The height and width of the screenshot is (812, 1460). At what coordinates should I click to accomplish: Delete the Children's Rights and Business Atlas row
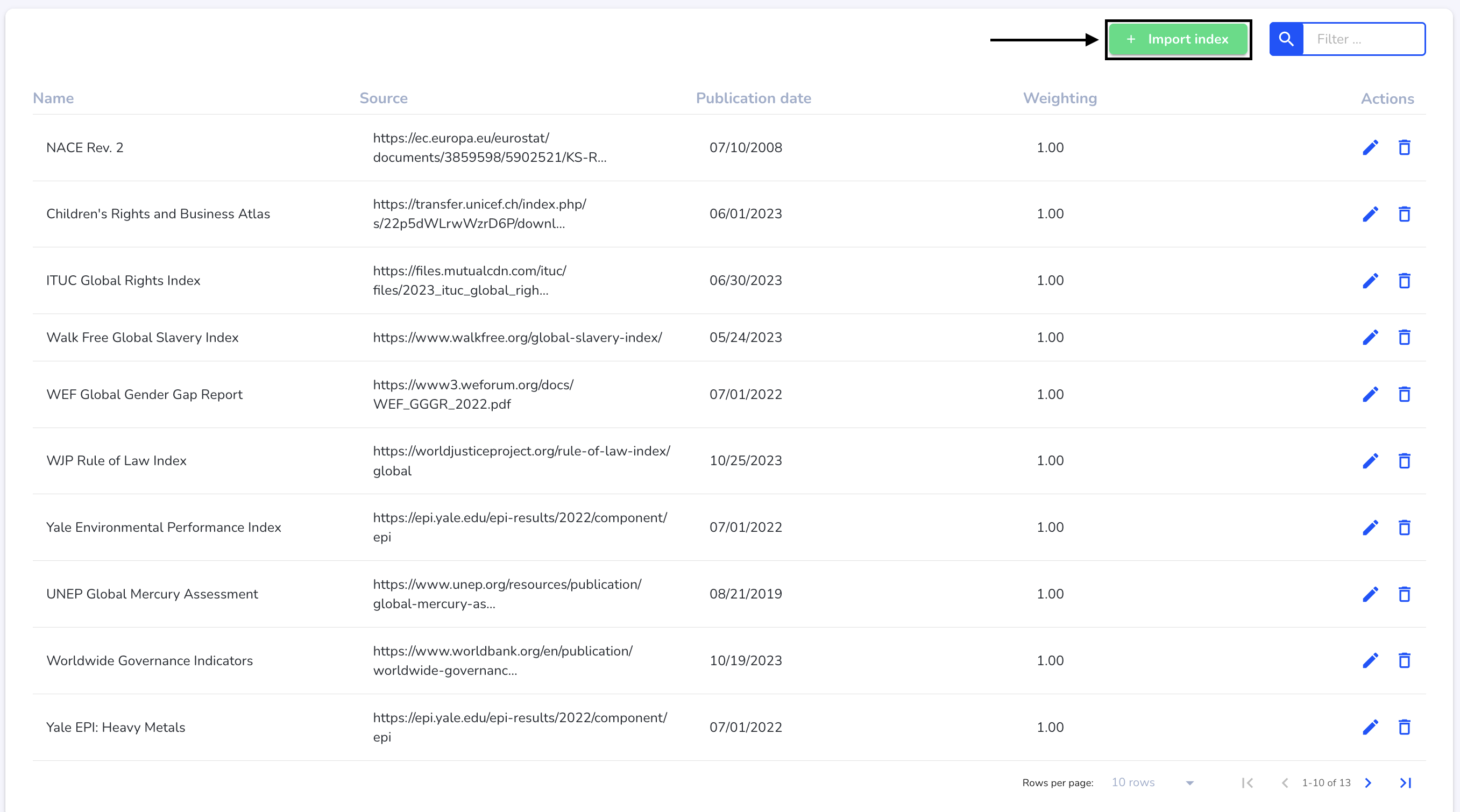(1404, 213)
